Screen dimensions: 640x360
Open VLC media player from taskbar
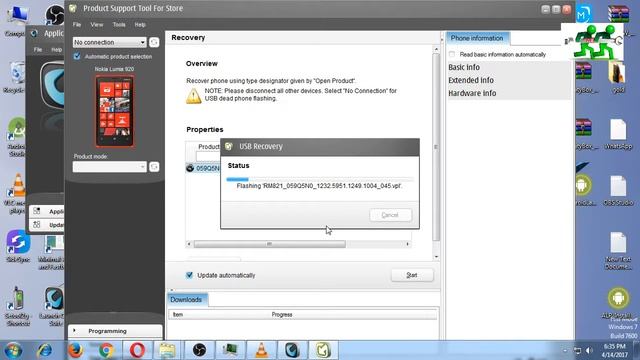[261, 351]
